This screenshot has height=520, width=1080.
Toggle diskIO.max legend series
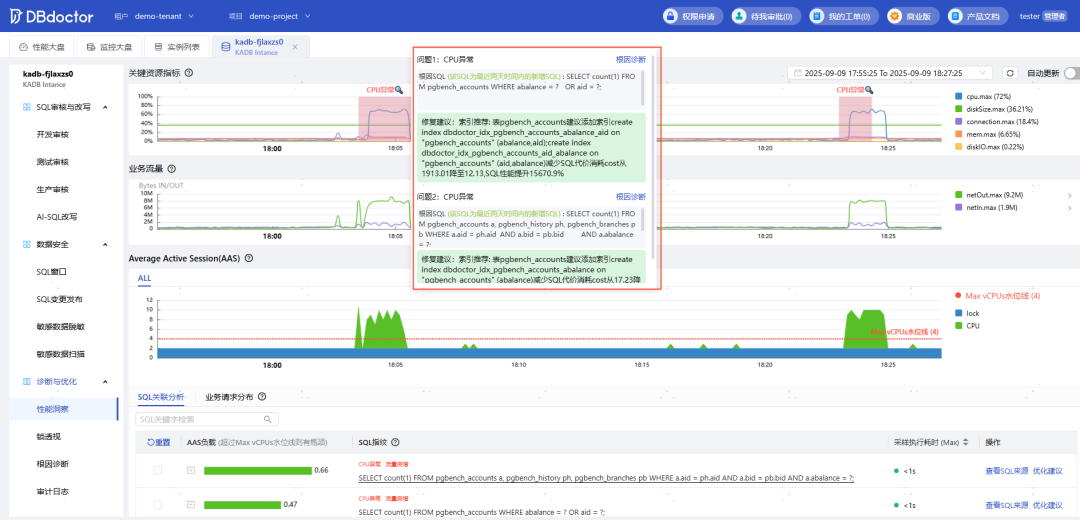[990, 146]
